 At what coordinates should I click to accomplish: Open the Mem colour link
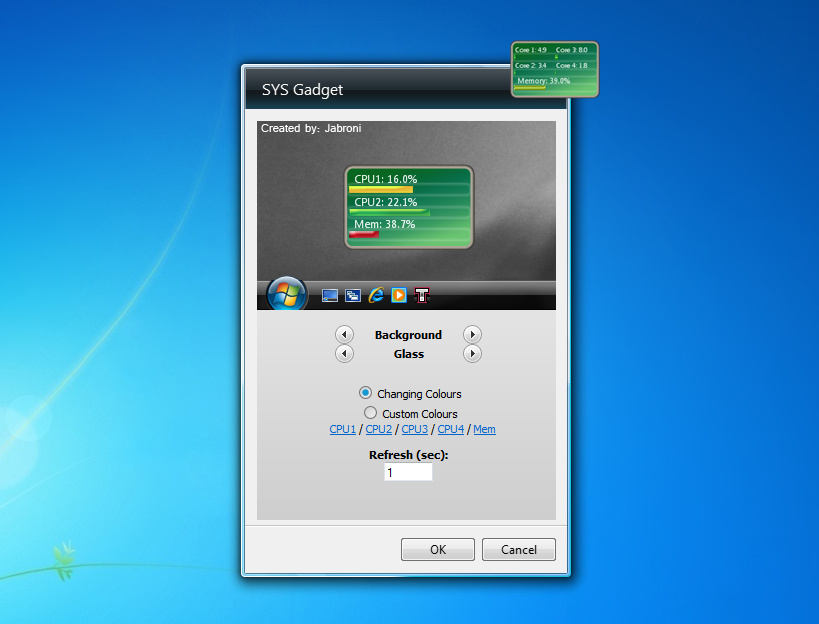pos(484,429)
